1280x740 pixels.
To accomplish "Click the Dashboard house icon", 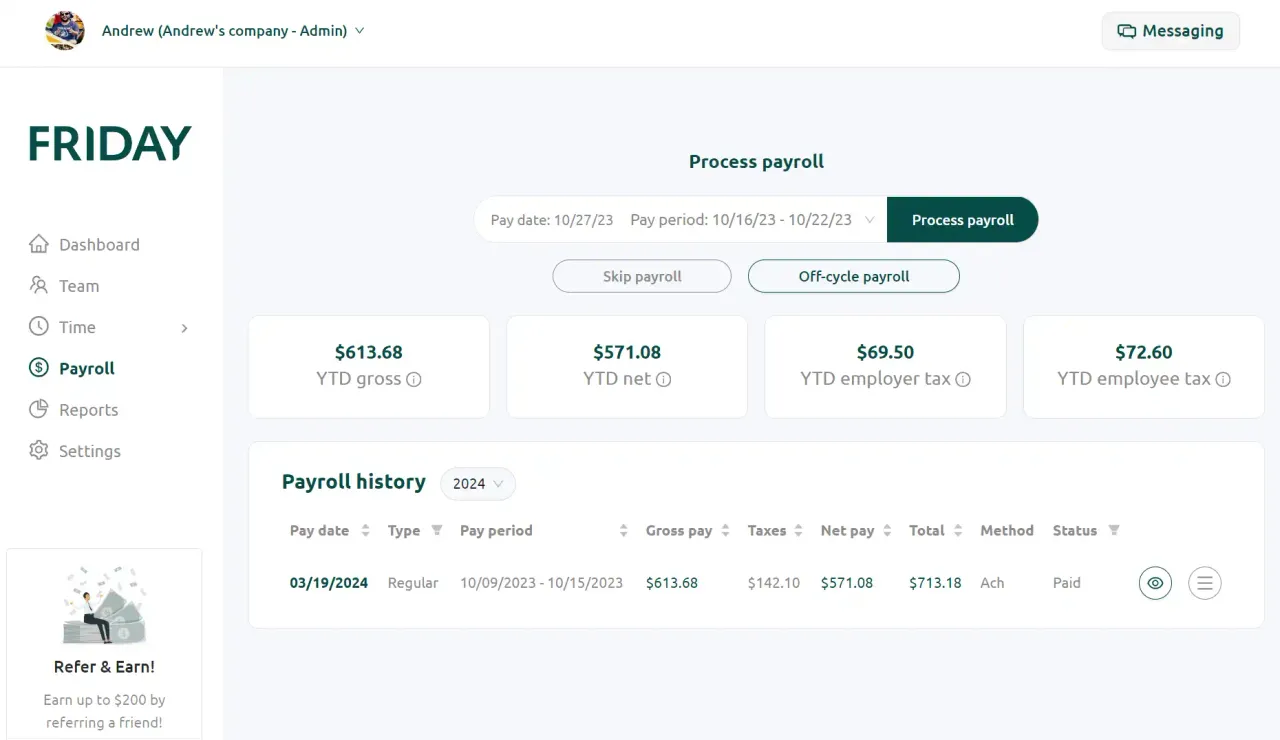I will point(39,244).
